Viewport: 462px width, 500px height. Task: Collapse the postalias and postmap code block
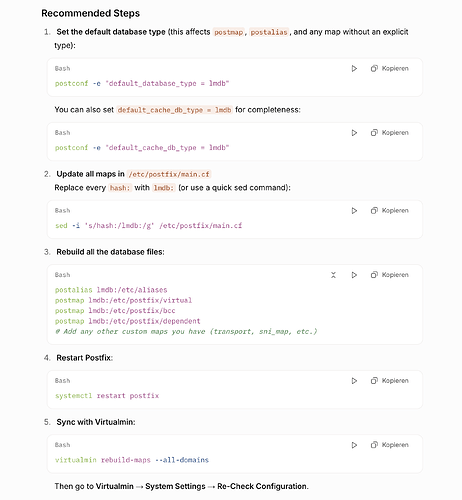click(333, 275)
